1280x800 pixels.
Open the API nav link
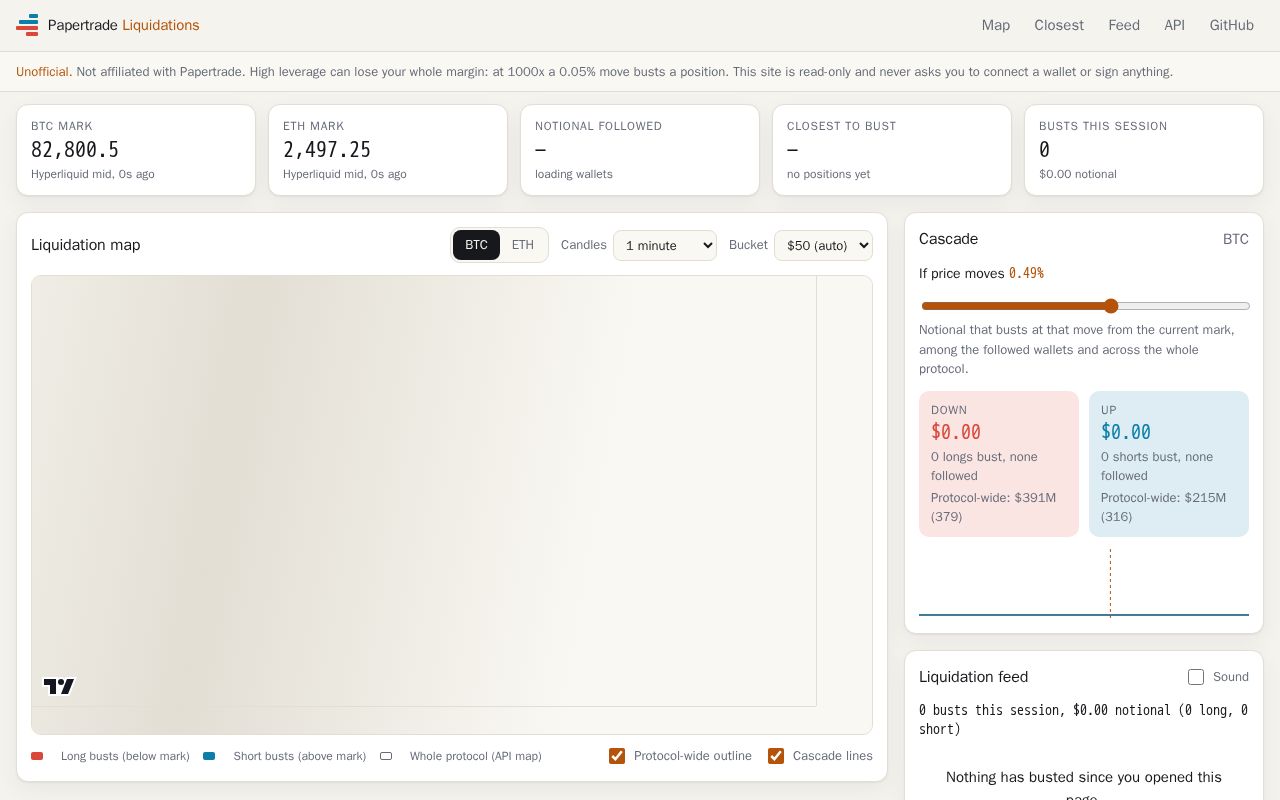pos(1174,25)
